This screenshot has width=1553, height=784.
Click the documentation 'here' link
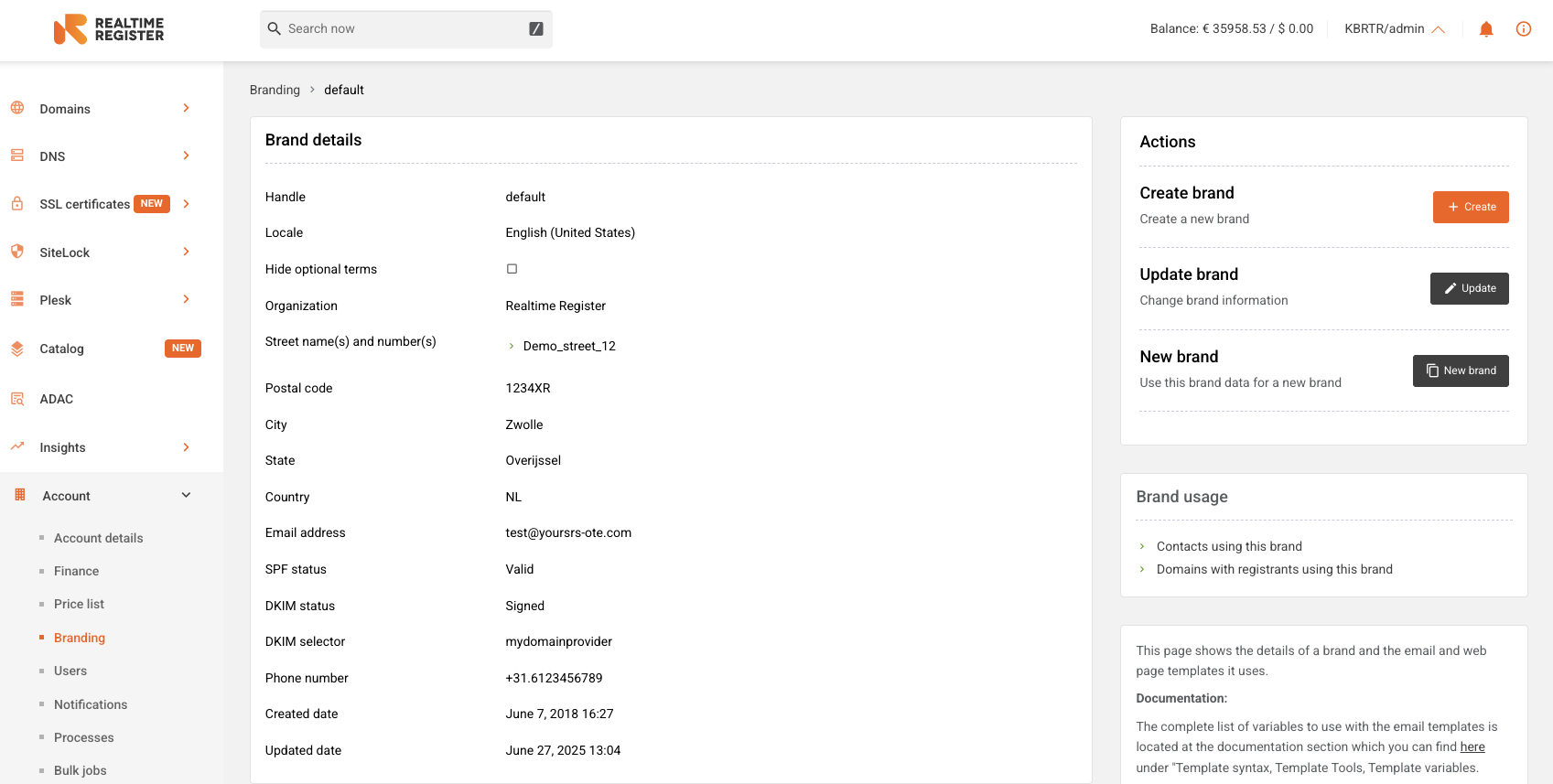tap(1472, 746)
